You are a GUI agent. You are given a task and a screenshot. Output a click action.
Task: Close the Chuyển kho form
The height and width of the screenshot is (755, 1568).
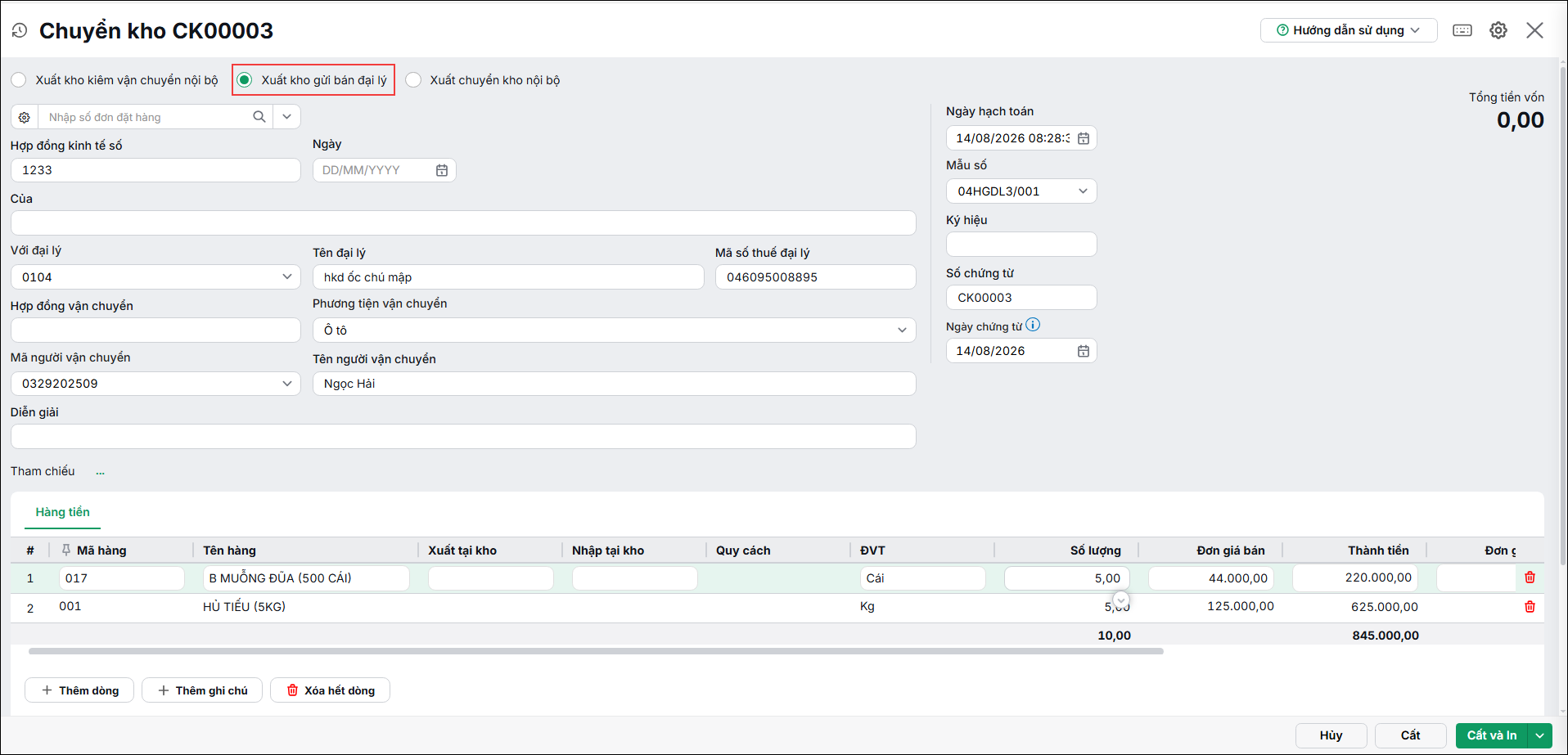pyautogui.click(x=1534, y=30)
